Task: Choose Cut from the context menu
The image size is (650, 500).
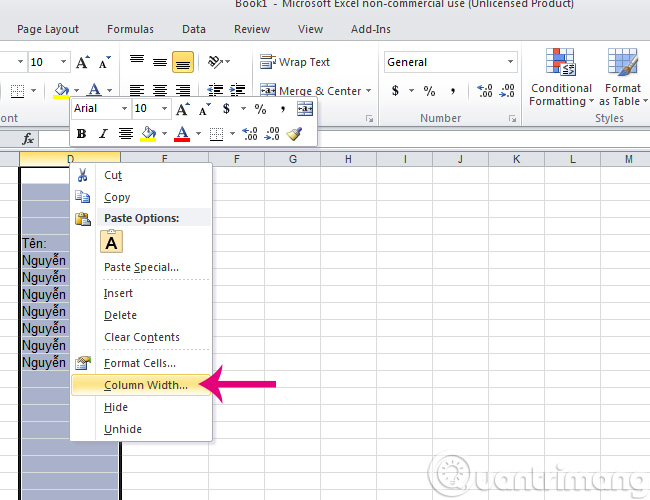Action: [141, 175]
